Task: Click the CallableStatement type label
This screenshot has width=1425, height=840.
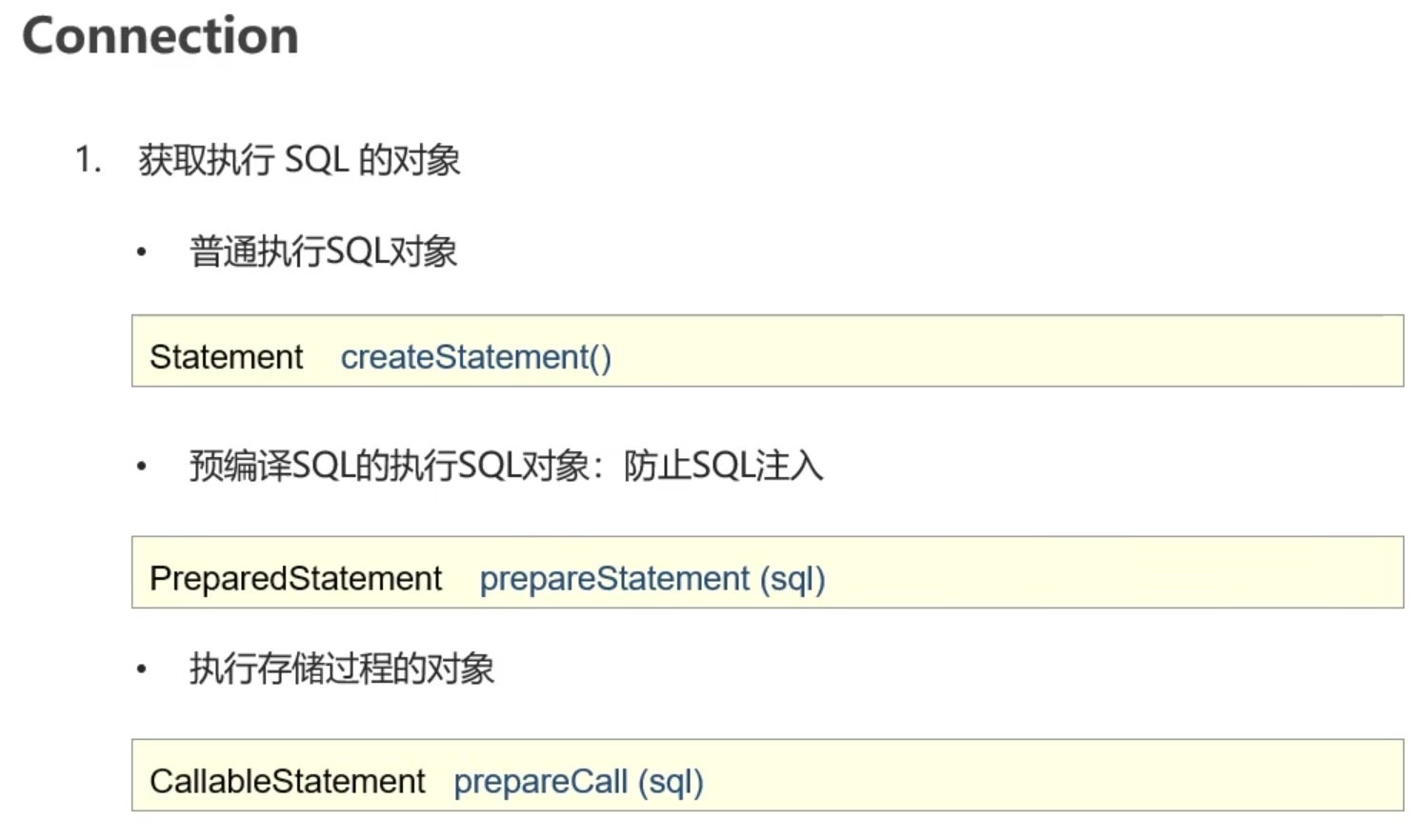Action: click(287, 782)
